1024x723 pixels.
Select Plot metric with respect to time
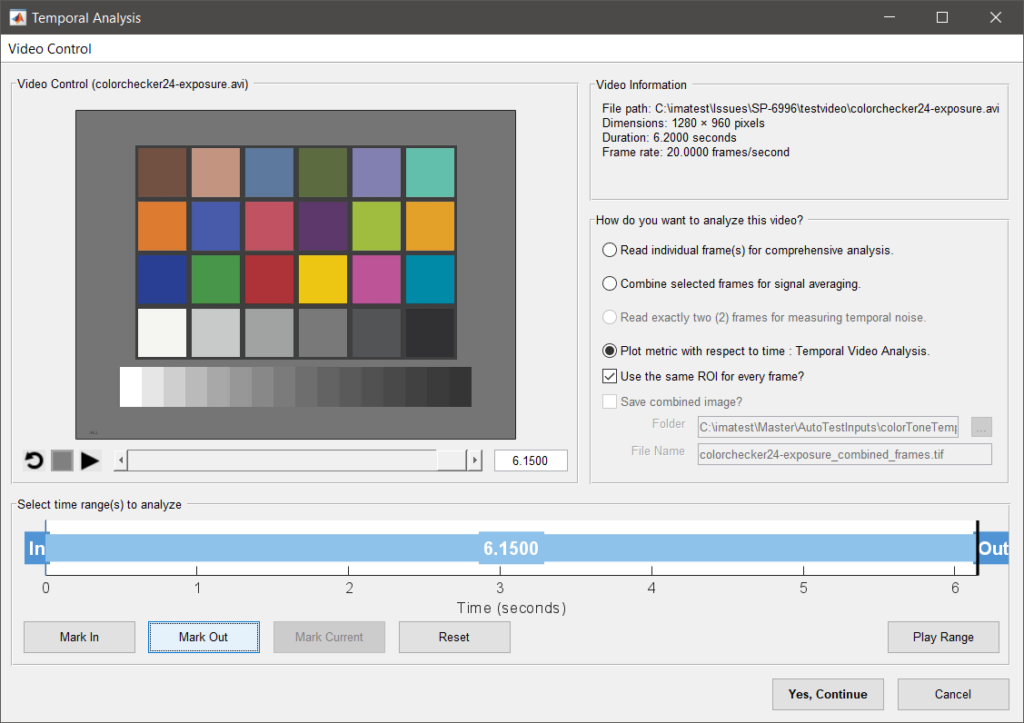609,351
